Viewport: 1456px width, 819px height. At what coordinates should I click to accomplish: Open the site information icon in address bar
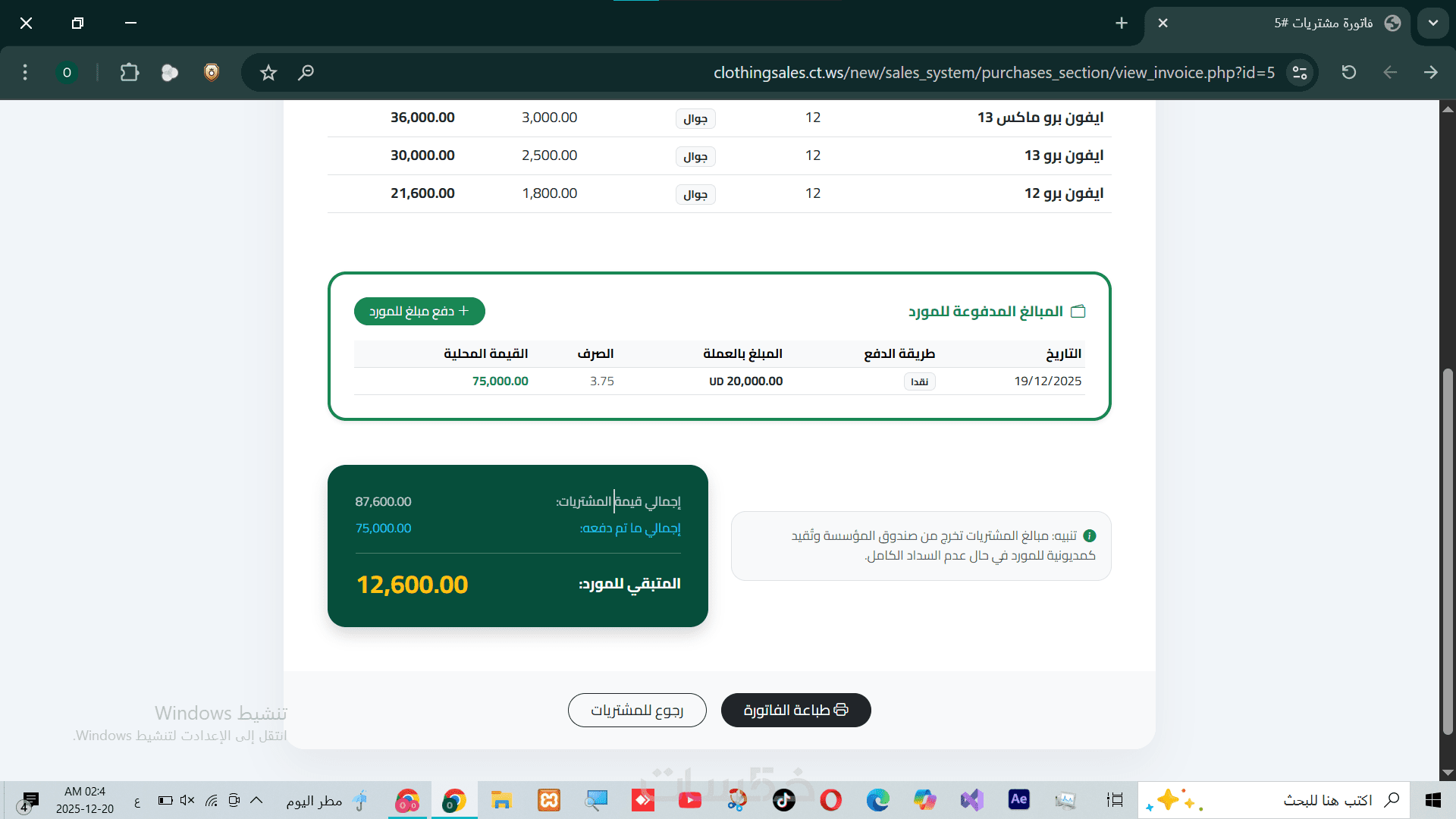1300,73
